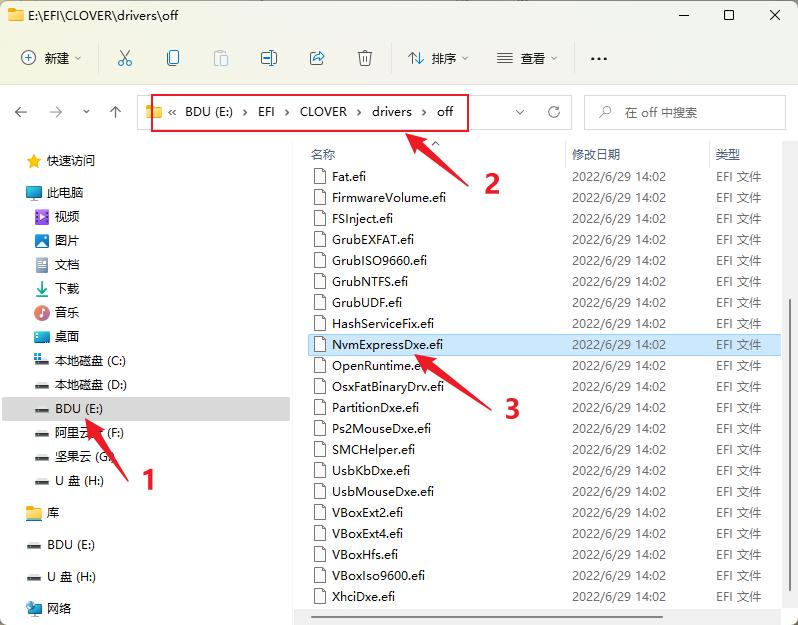Open the three-dot more options menu
The width and height of the screenshot is (798, 625).
599,58
